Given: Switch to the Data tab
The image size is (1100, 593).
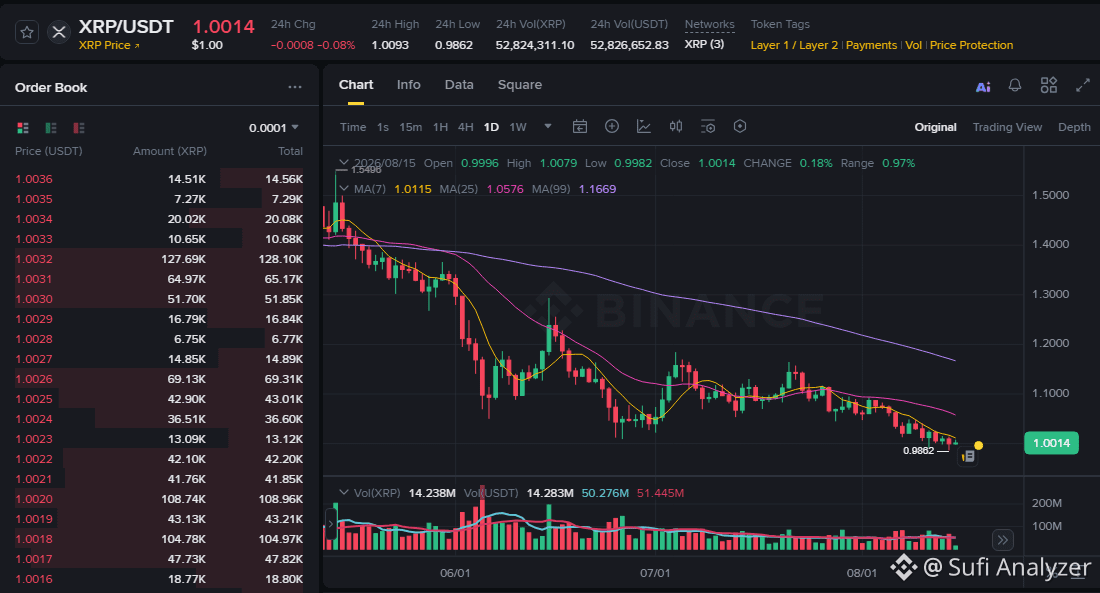Looking at the screenshot, I should tap(459, 85).
